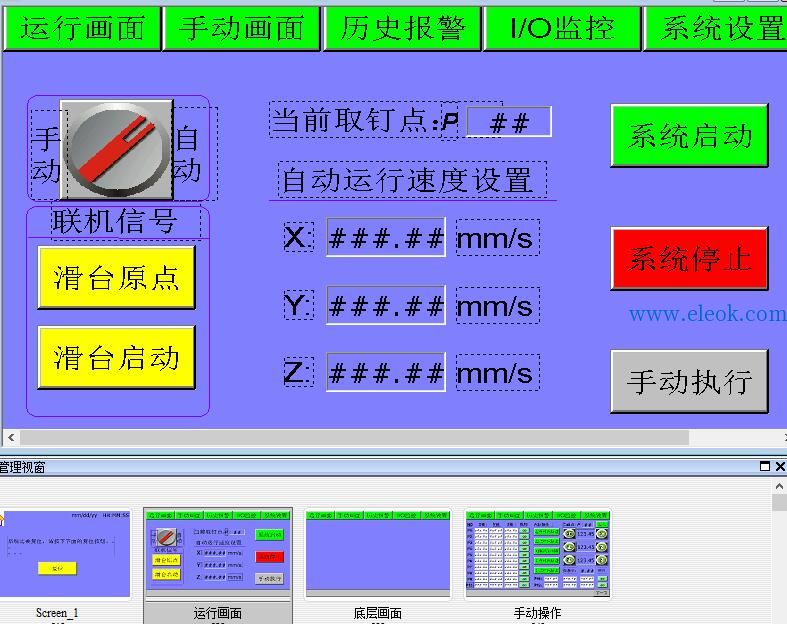Select the 运行画面 screen thumbnail
This screenshot has height=624, width=787.
(217, 554)
